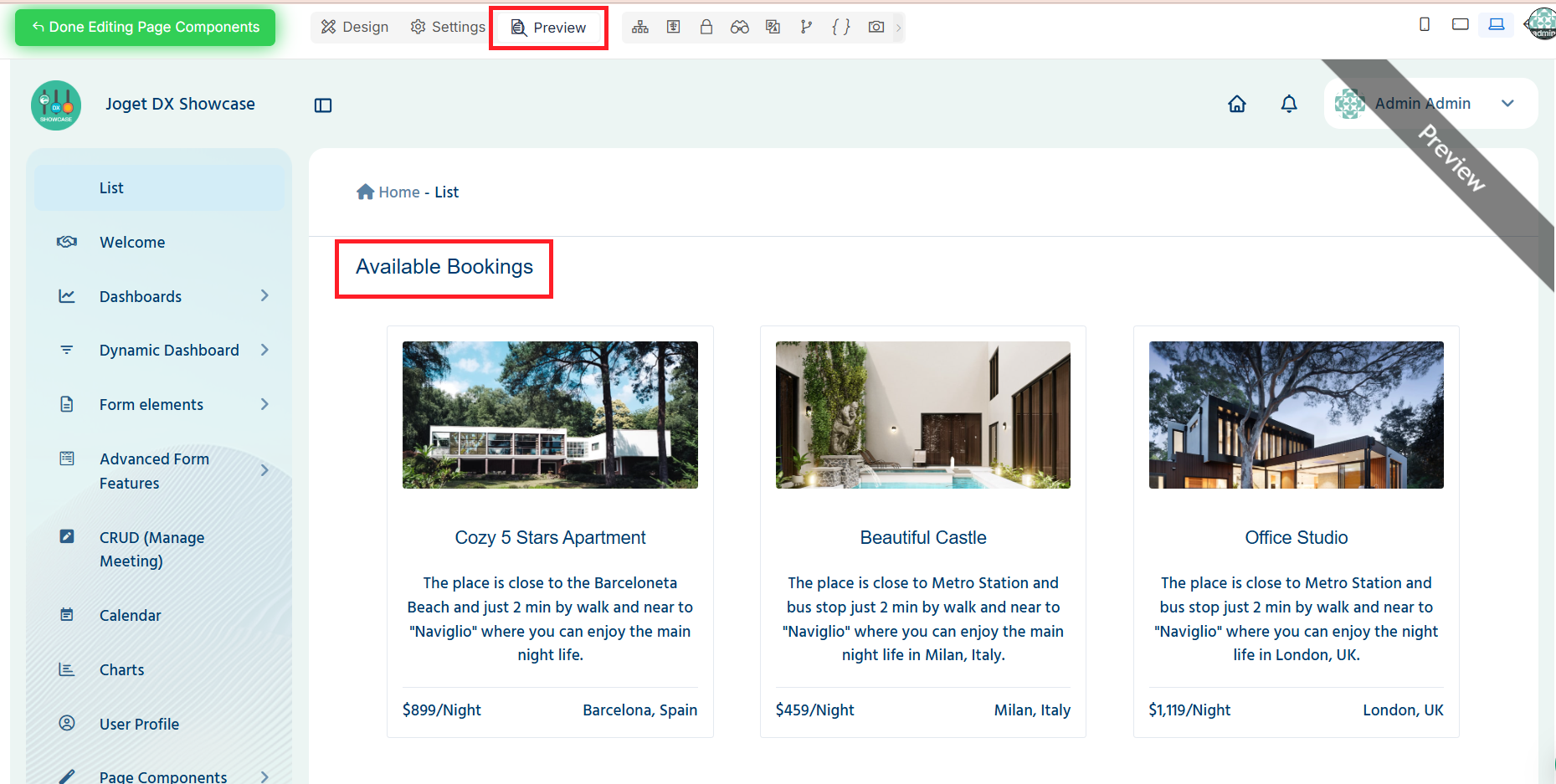Screen dimensions: 1556x784
Task: Click the Milan, Italy location text
Action: coord(1032,710)
